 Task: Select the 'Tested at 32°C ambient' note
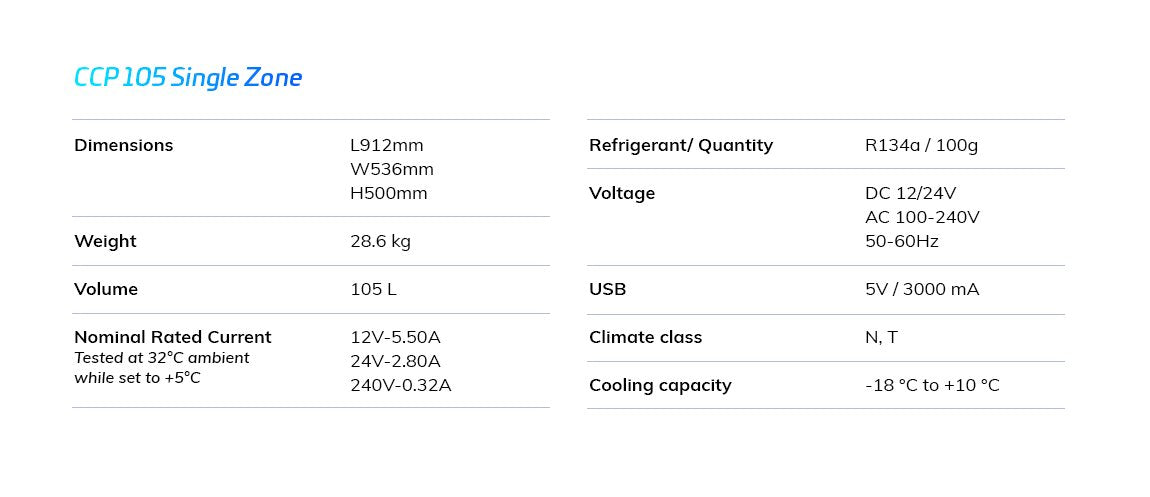click(161, 358)
